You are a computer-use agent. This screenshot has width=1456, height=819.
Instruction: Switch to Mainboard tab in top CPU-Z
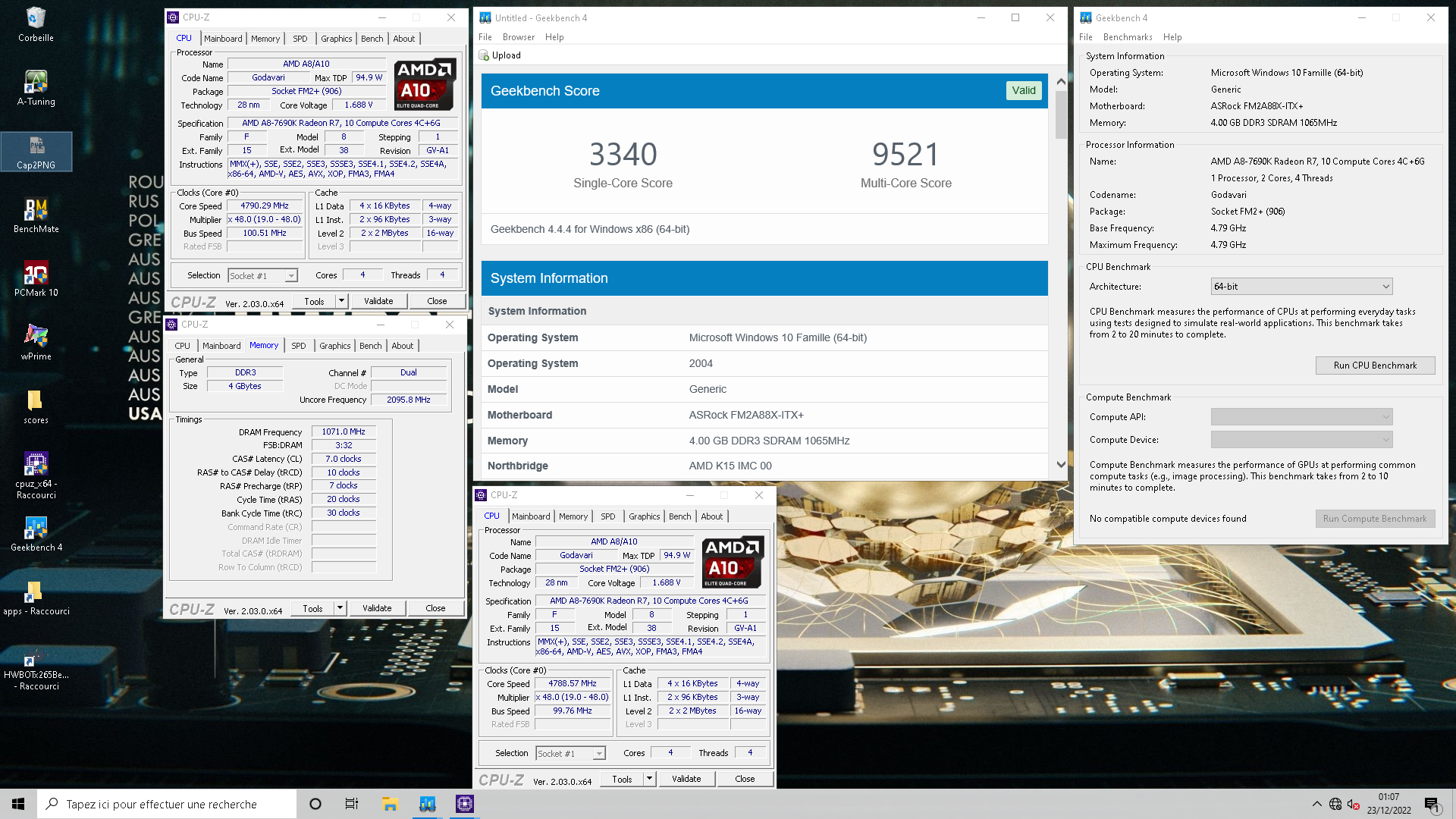[223, 39]
